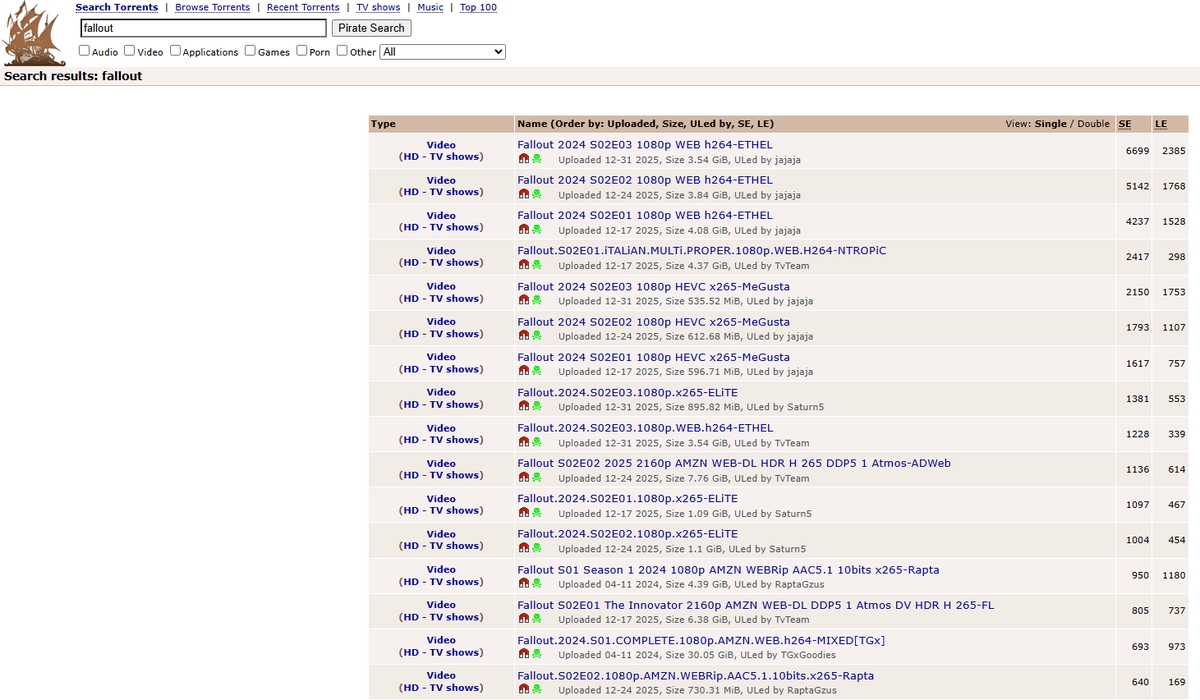Click leecher count 1180
This screenshot has height=700, width=1200.
pyautogui.click(x=1174, y=576)
